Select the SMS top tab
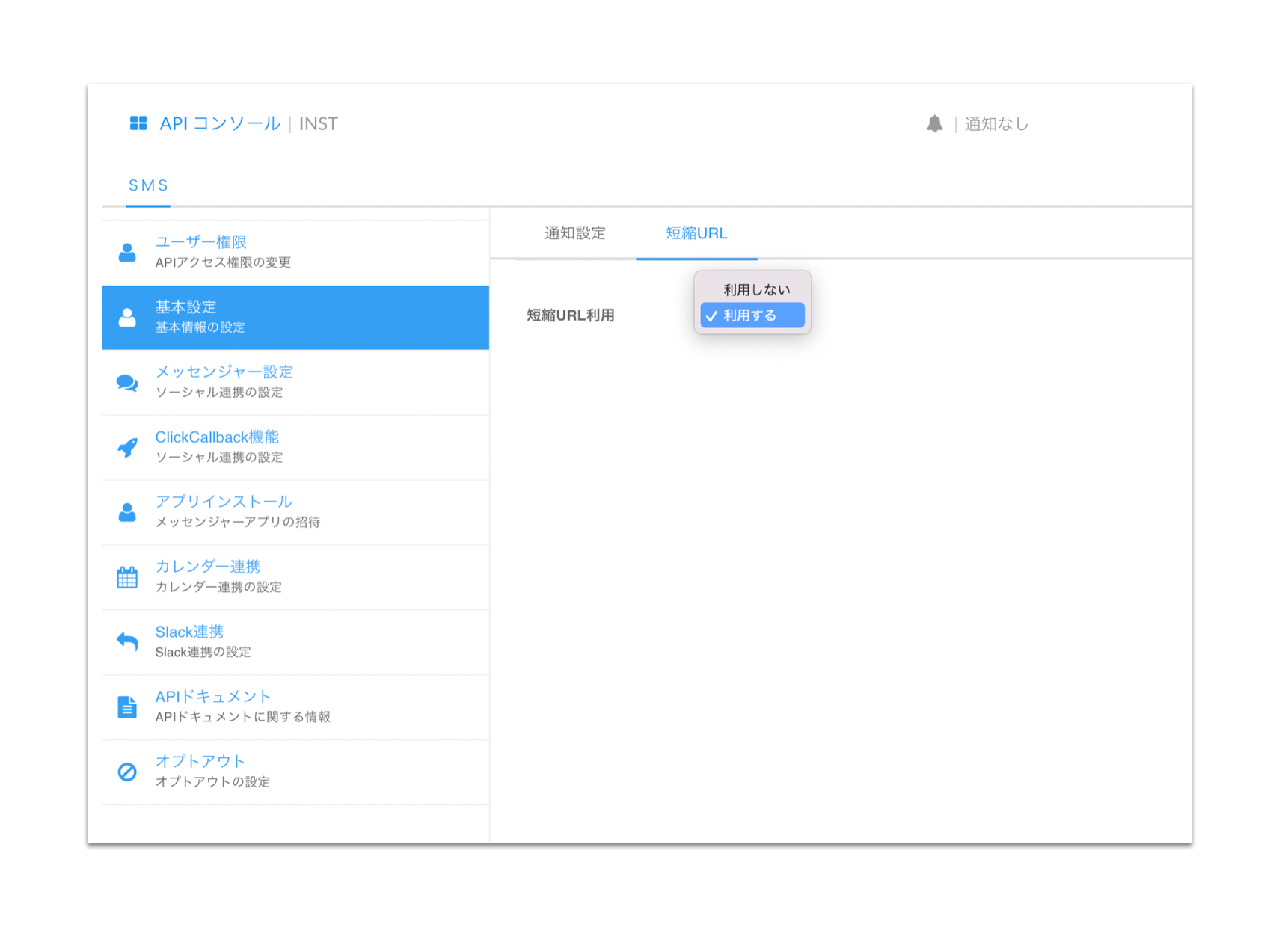The width and height of the screenshot is (1288, 945). 148,185
